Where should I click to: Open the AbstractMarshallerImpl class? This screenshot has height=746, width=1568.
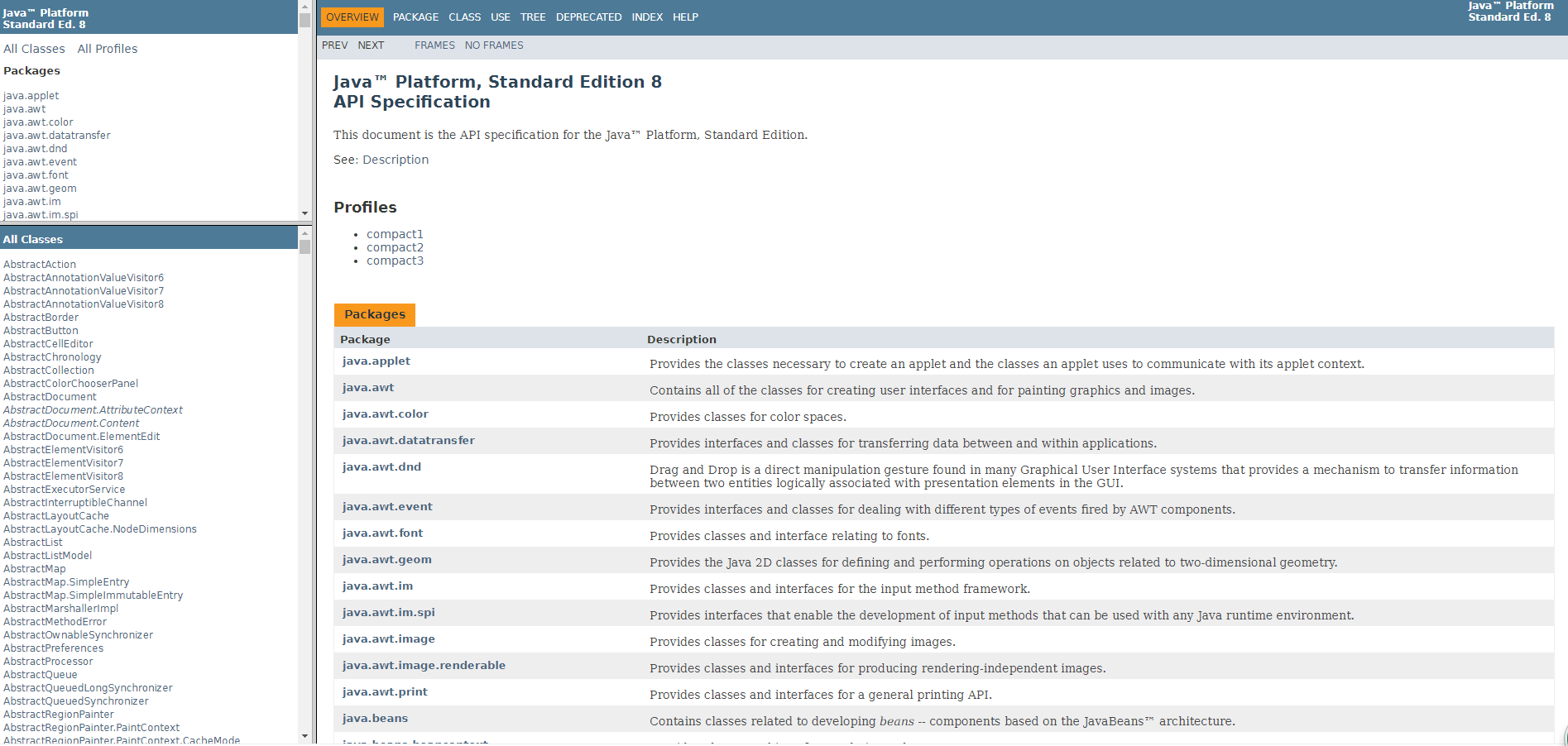coord(61,609)
